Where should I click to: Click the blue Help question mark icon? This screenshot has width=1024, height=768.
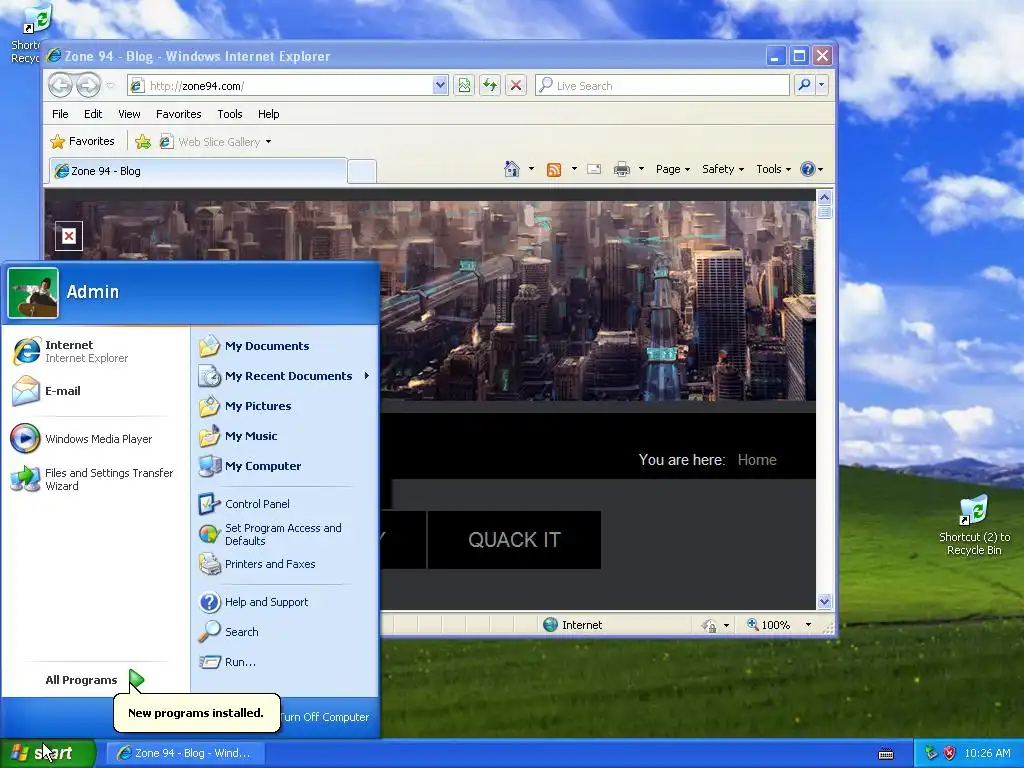[x=808, y=169]
